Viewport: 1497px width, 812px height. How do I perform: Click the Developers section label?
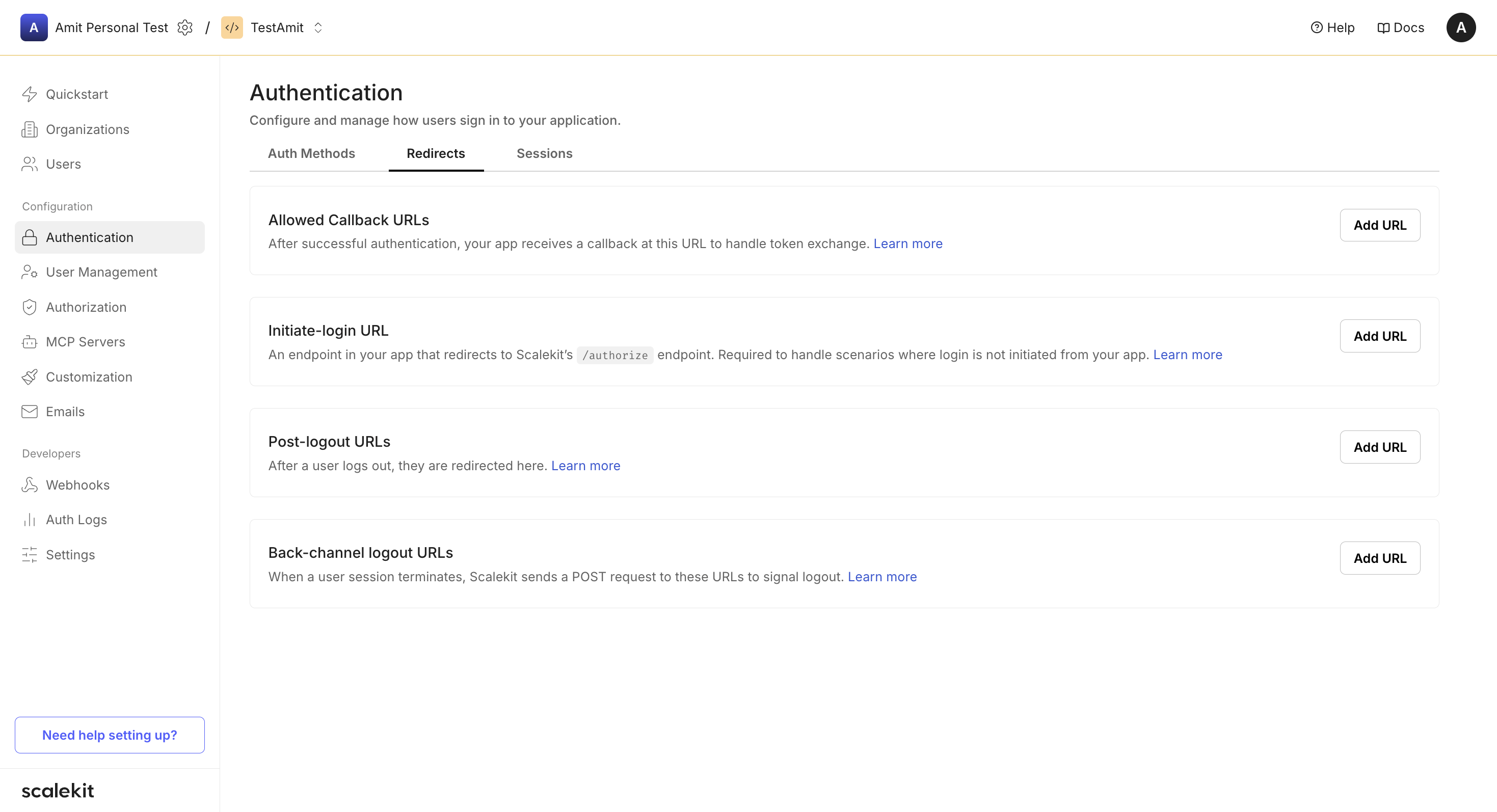[51, 453]
